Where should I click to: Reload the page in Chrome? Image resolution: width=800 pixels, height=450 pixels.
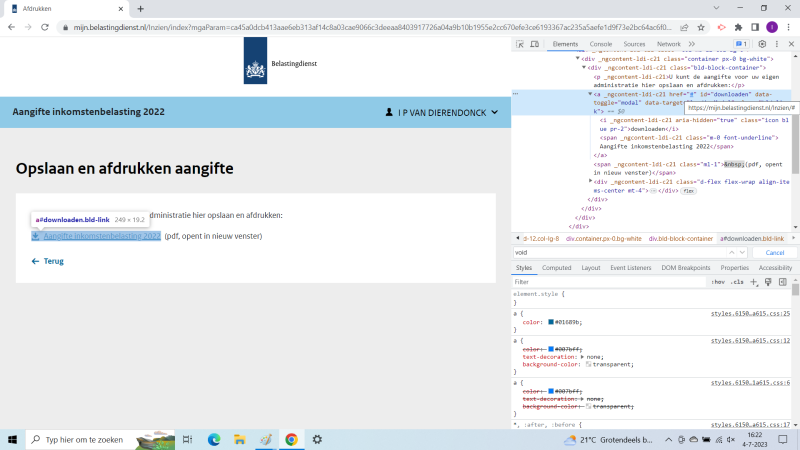46,27
